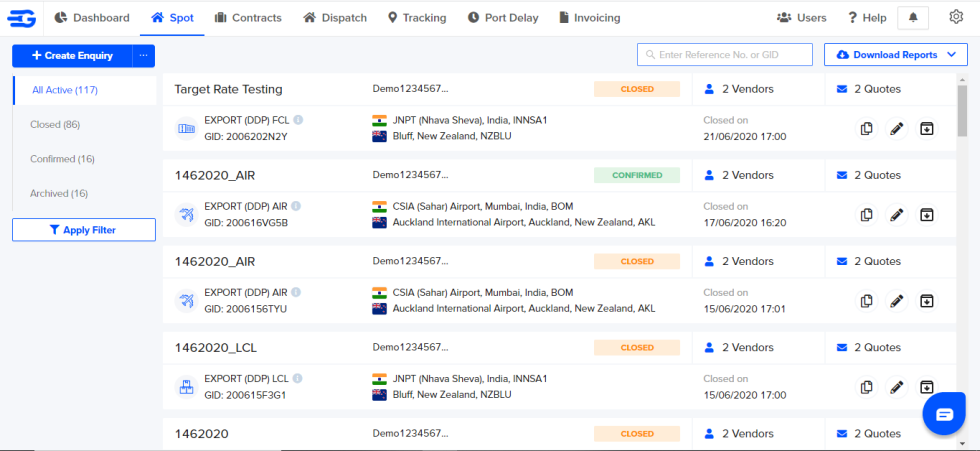Open settings gear icon
Image resolution: width=980 pixels, height=451 pixels.
956,17
